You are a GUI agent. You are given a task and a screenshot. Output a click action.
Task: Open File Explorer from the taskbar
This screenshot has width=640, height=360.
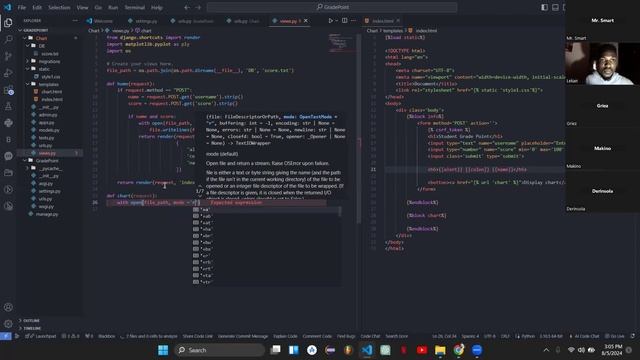pos(440,350)
